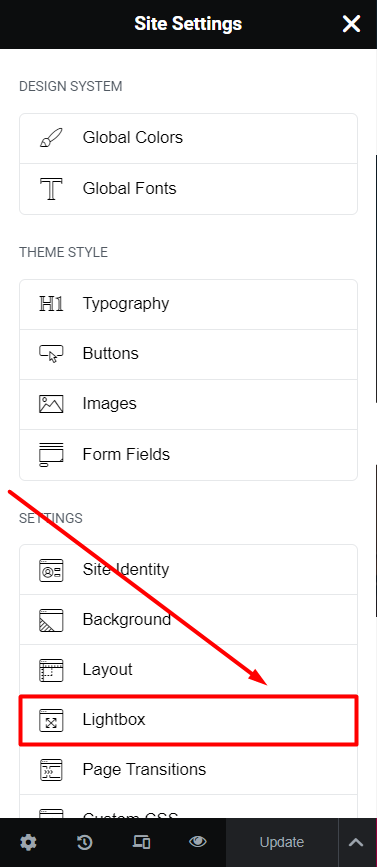Click the Lightbox expand icon
Image resolution: width=377 pixels, height=867 pixels.
[x=51, y=720]
